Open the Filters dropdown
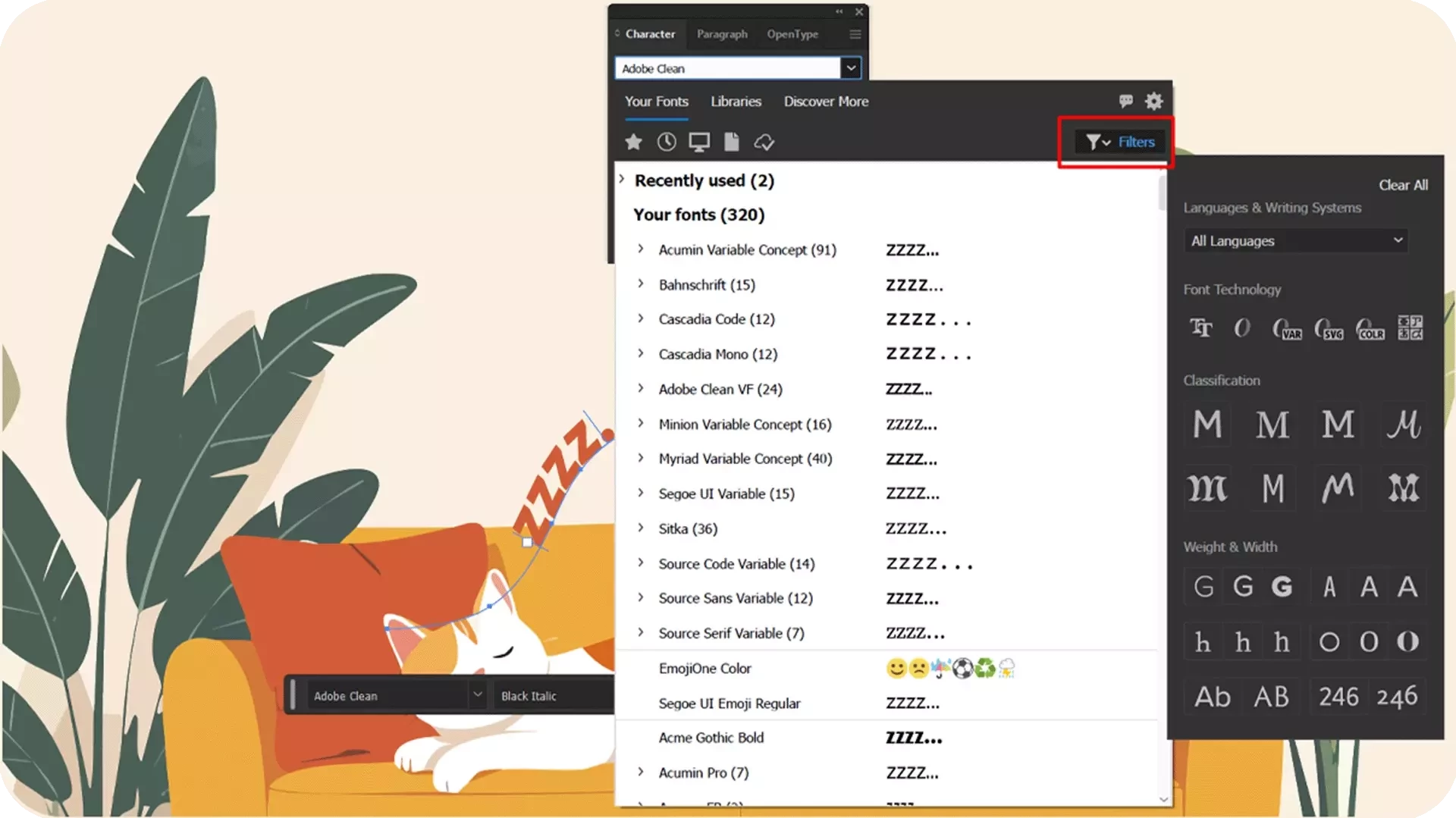 (1120, 142)
